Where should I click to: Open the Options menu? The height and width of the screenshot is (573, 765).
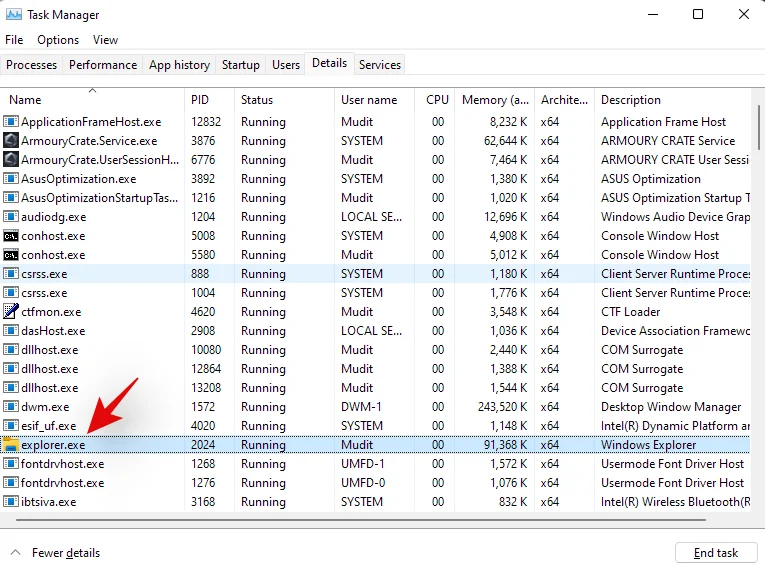point(58,40)
